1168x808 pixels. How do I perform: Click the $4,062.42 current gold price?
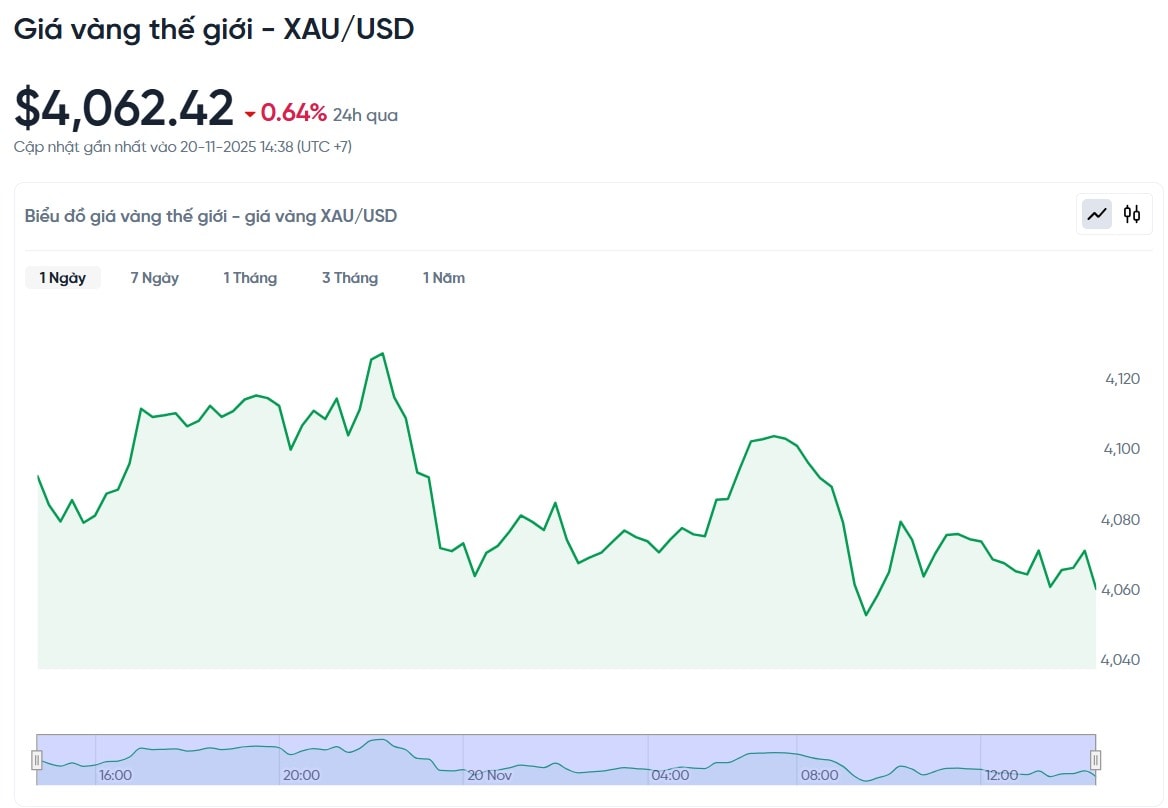tap(124, 108)
